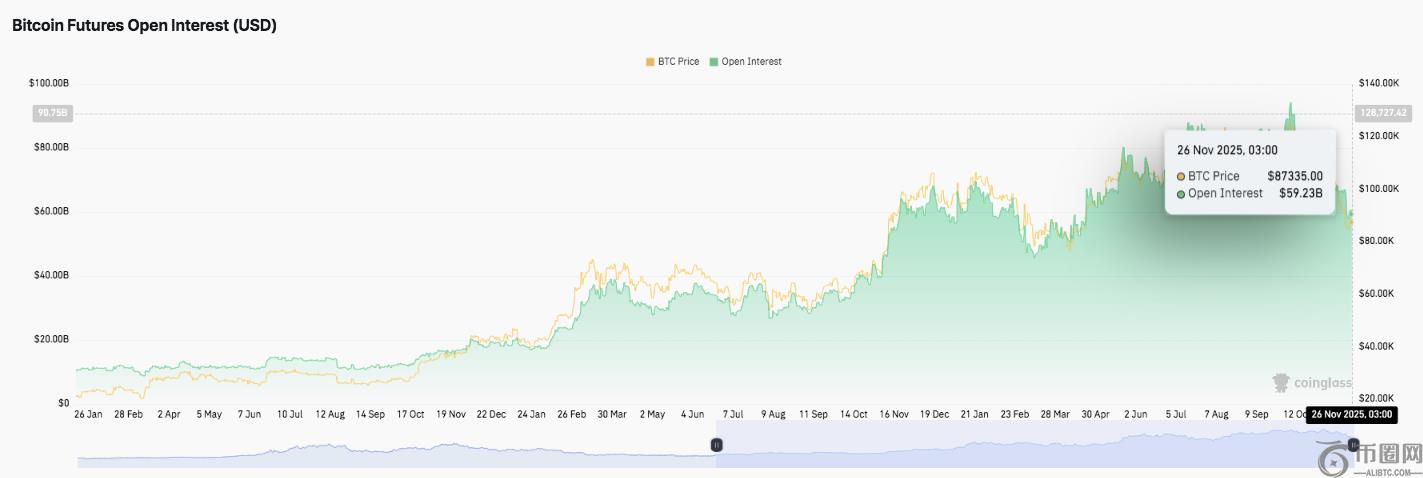Click the 26 Feb x-axis date label
The width and height of the screenshot is (1423, 478).
pos(571,413)
